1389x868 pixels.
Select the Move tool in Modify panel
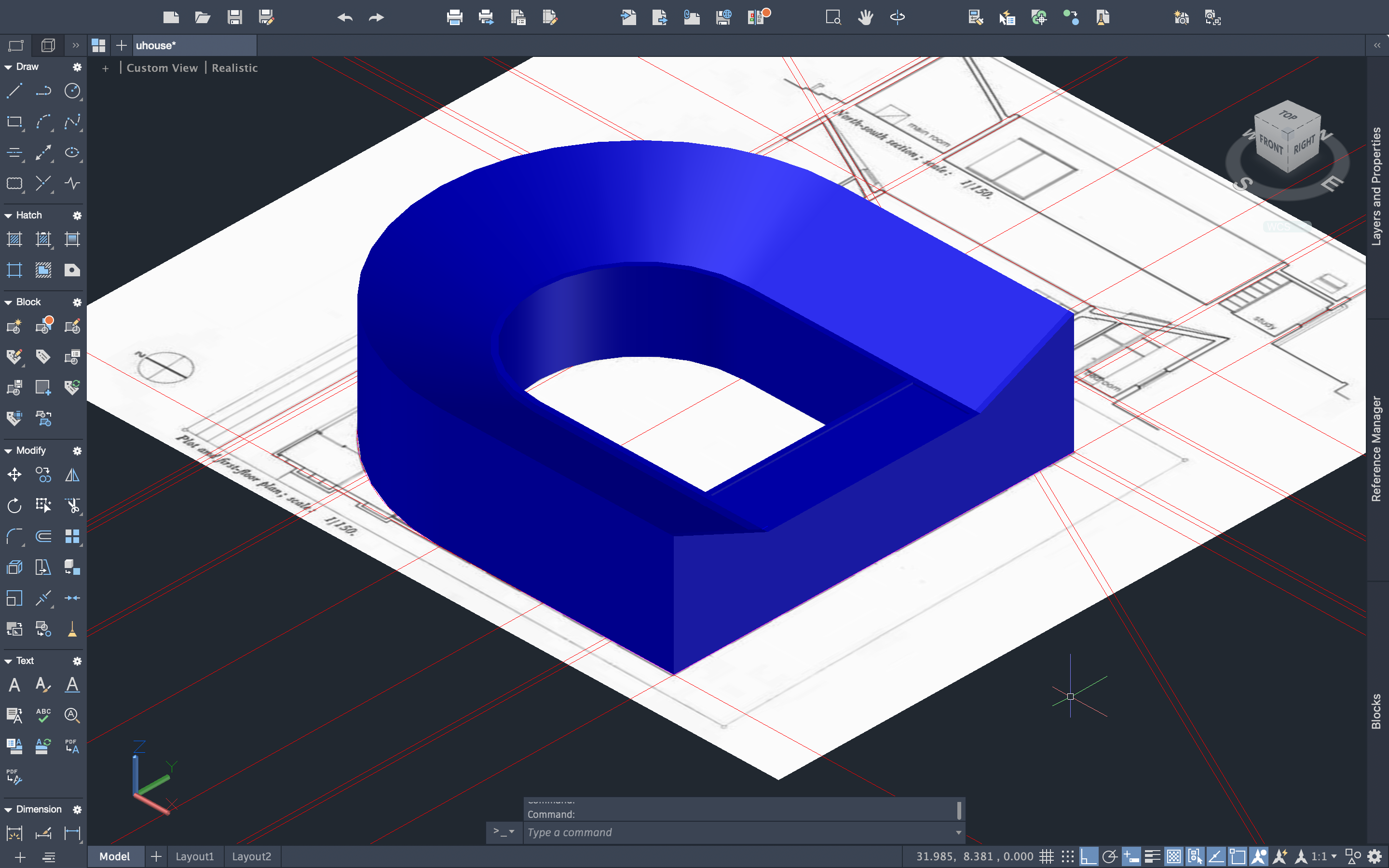point(14,475)
